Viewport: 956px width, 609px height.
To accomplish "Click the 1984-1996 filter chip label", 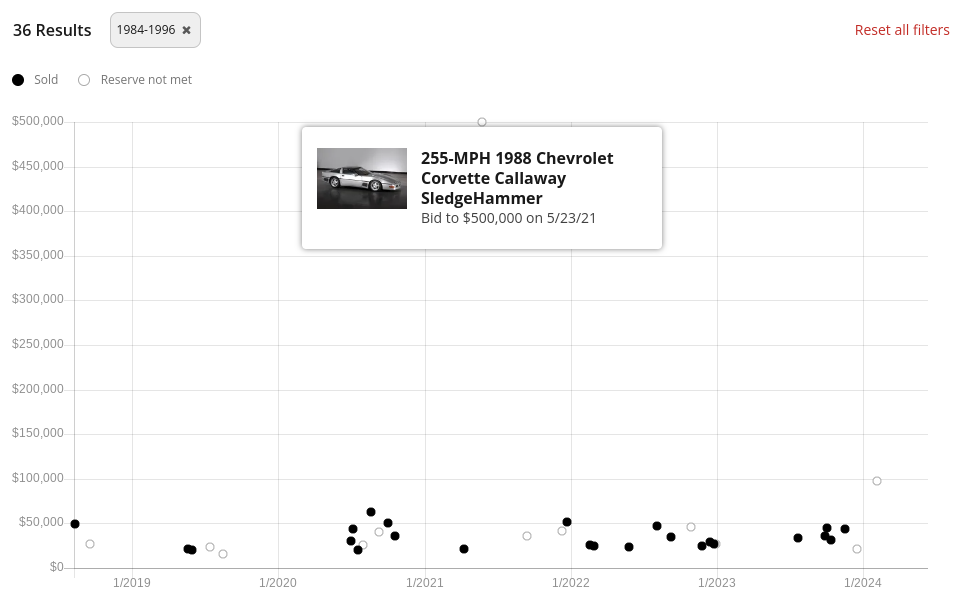I will (146, 30).
